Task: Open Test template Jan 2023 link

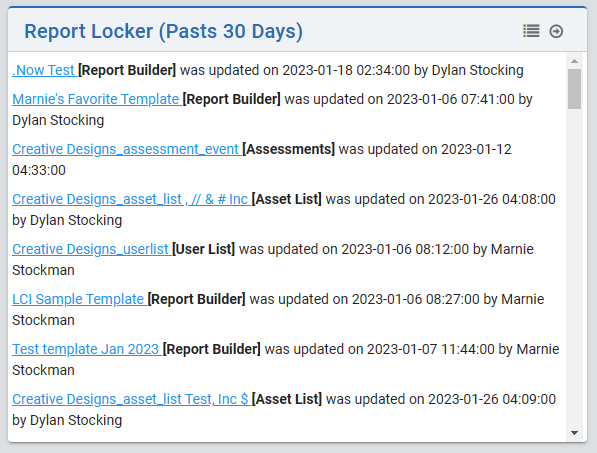Action: [87, 349]
